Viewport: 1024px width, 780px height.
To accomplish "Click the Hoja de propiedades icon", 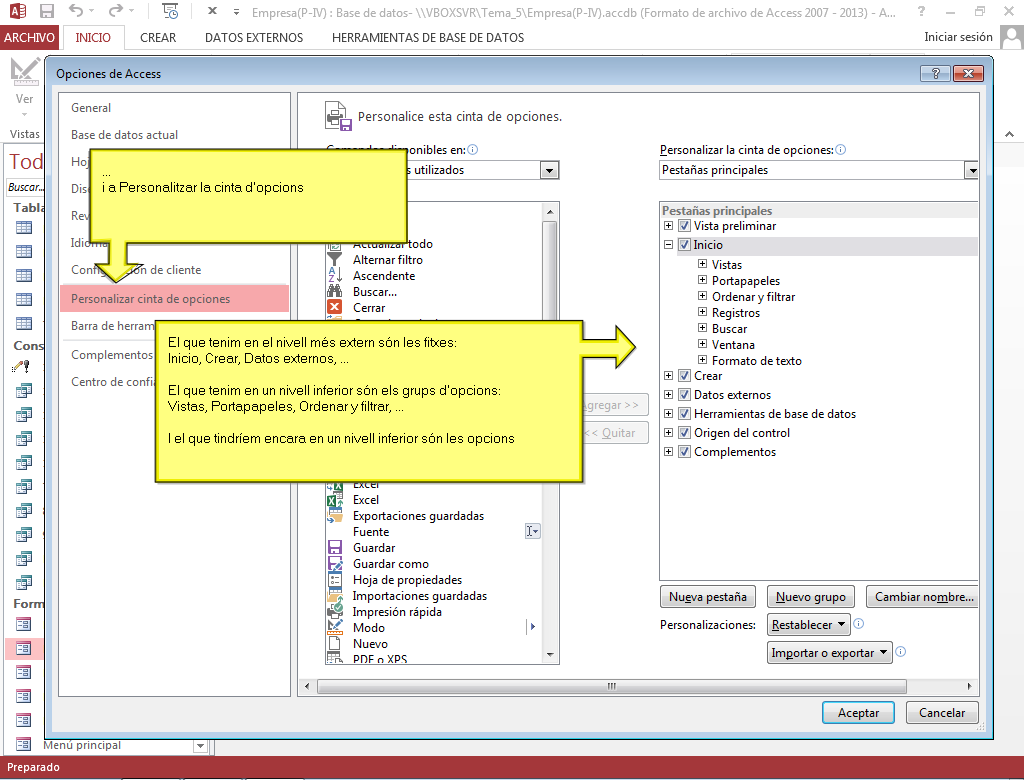I will pyautogui.click(x=334, y=579).
